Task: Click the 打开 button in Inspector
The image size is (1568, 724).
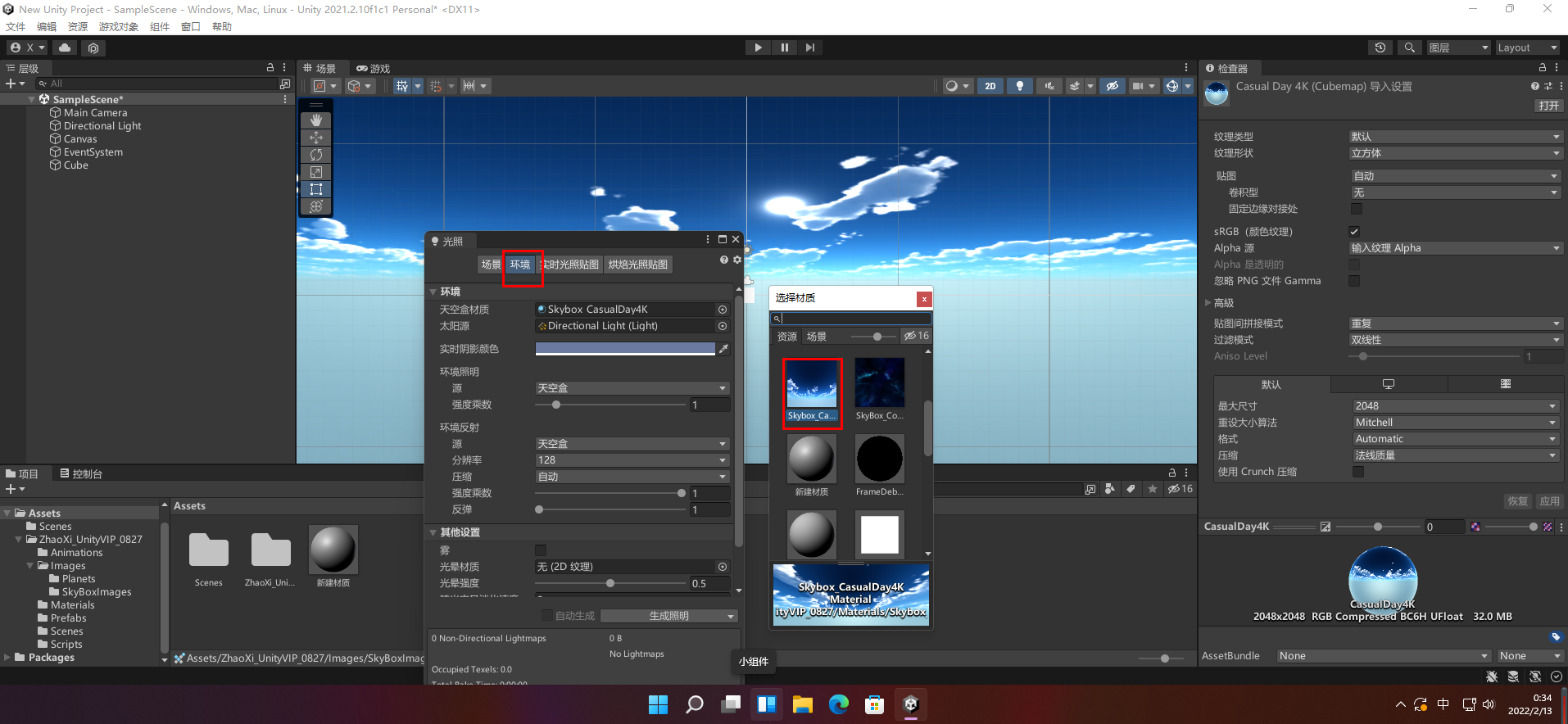Action: tap(1548, 106)
